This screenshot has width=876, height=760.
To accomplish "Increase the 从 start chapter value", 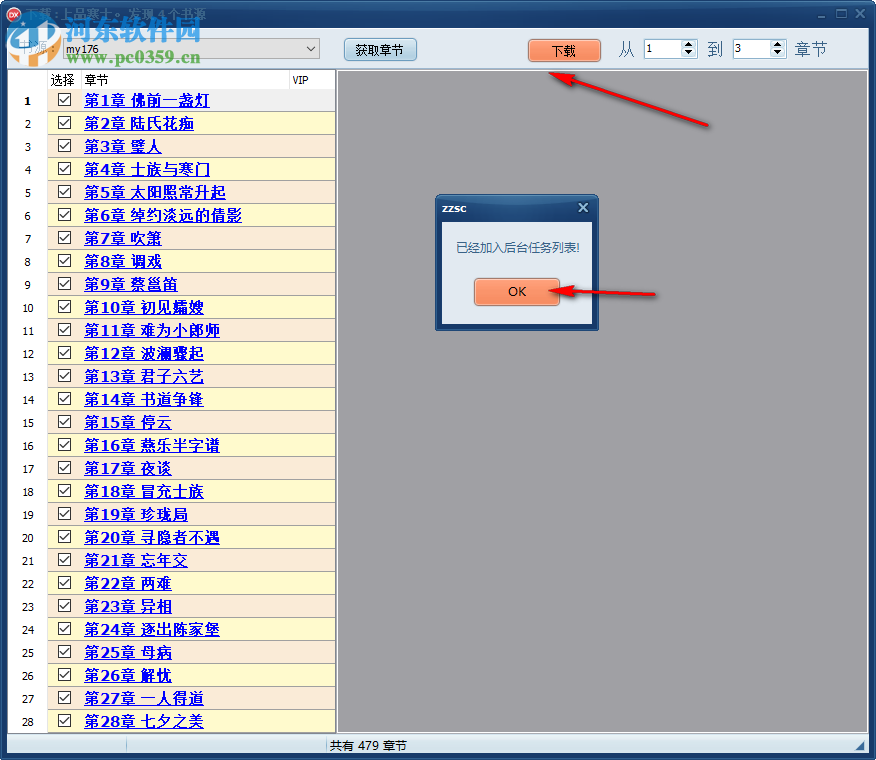I will tap(689, 44).
